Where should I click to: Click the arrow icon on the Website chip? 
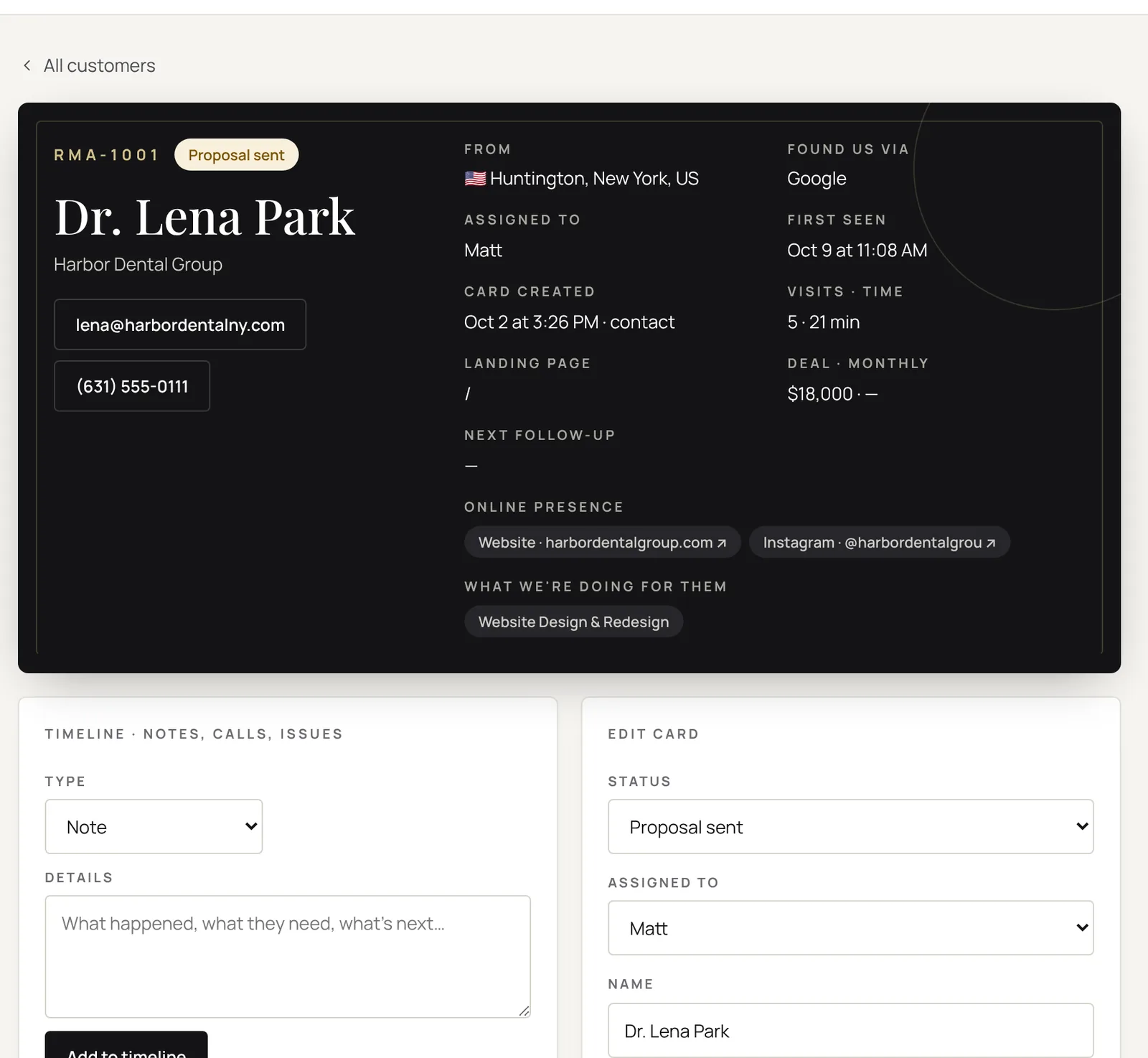coord(722,543)
